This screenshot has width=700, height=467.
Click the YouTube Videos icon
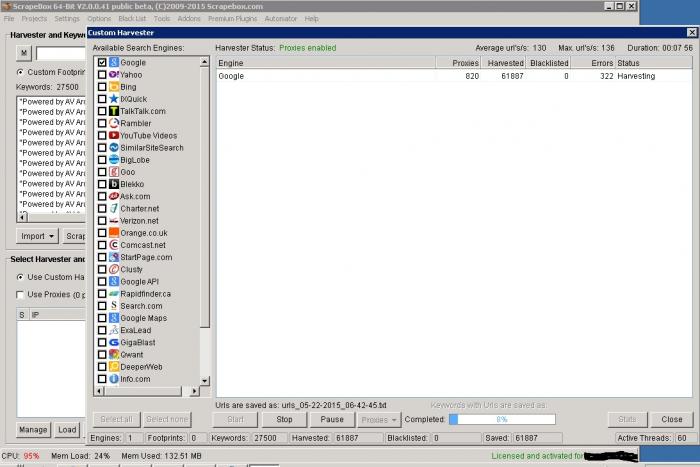114,135
